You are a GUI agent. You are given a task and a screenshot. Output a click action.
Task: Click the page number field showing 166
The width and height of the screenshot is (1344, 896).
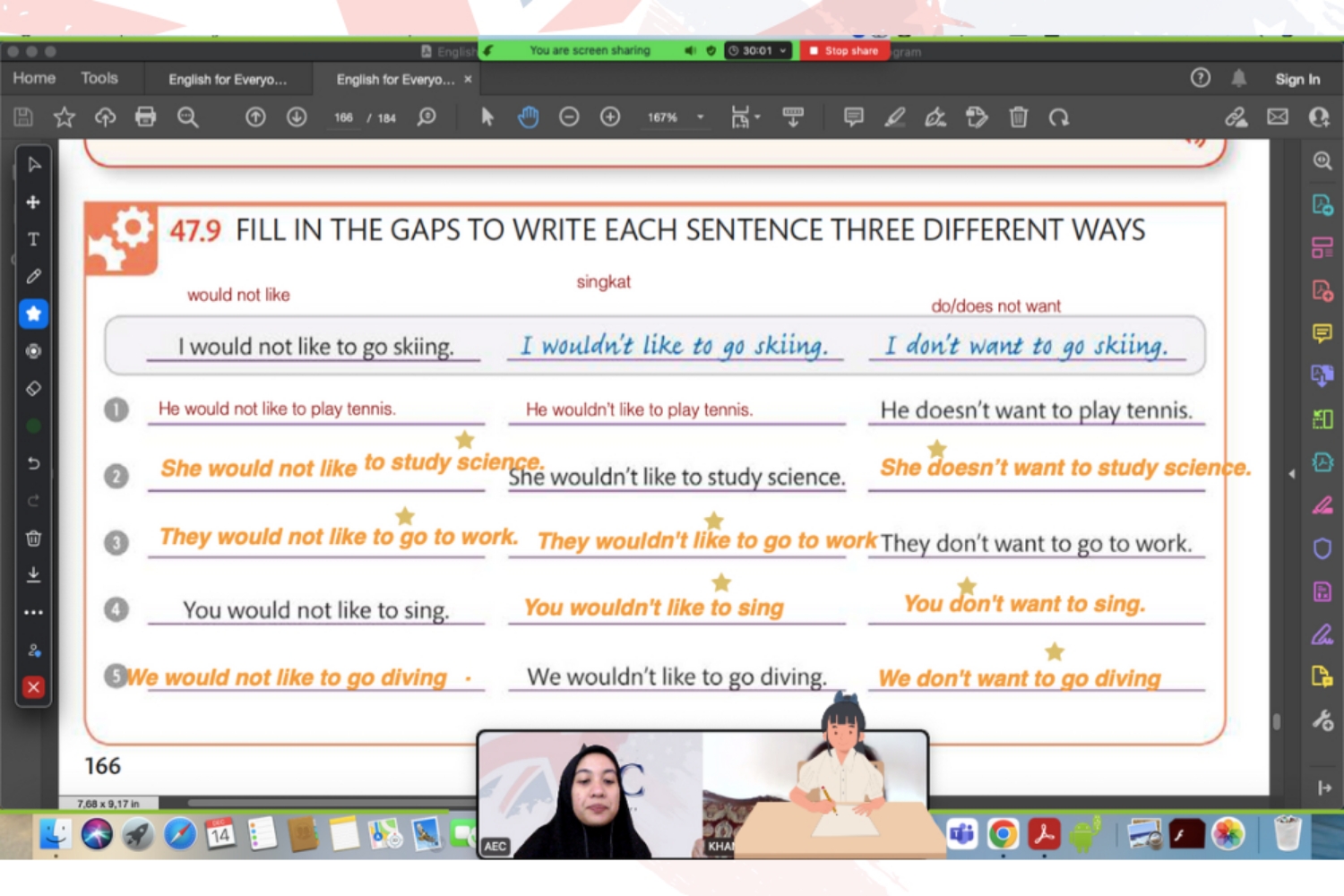344,117
